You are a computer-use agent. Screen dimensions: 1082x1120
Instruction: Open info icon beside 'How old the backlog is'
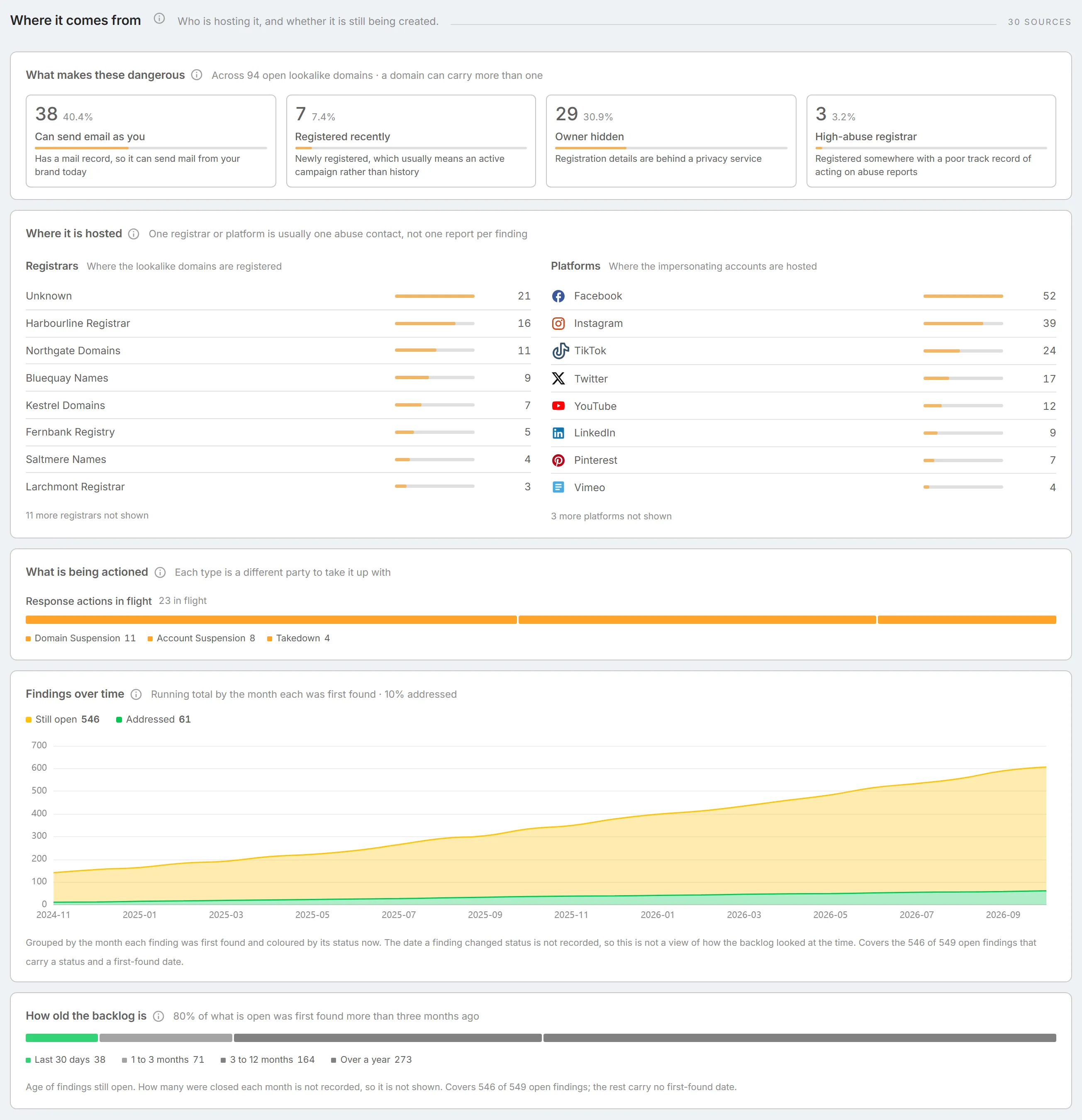pyautogui.click(x=159, y=1016)
